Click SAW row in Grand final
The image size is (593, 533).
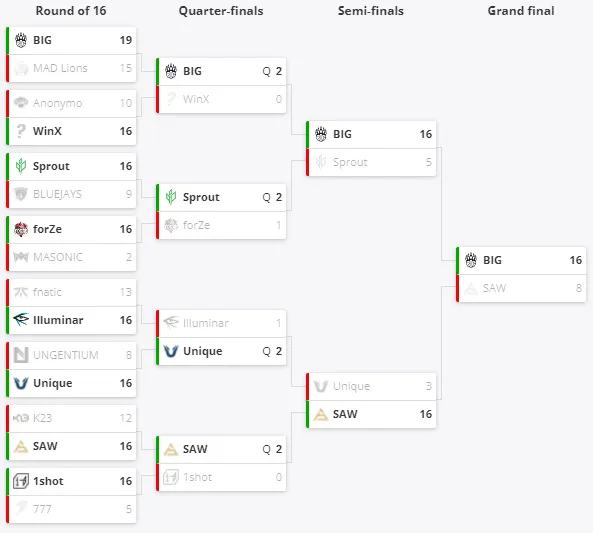pyautogui.click(x=521, y=288)
